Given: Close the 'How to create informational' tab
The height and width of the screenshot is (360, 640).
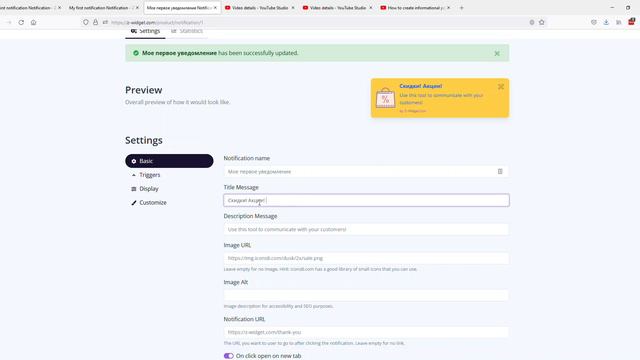Looking at the screenshot, I should (x=448, y=8).
